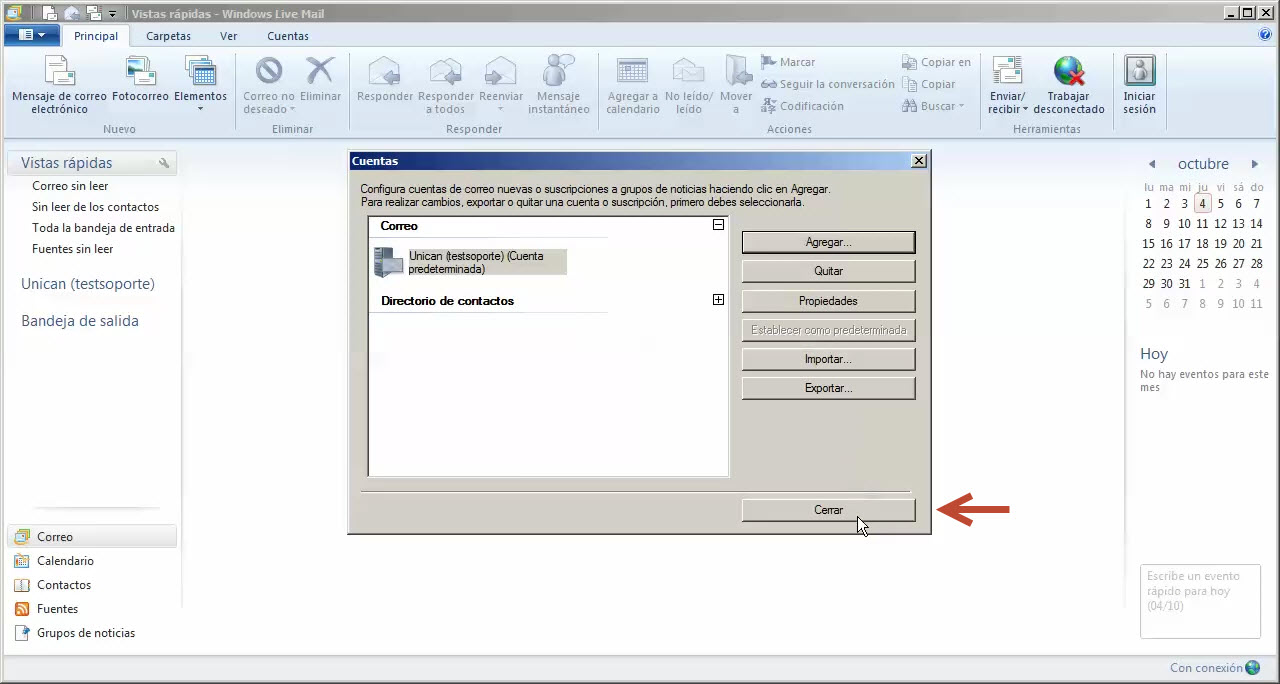Viewport: 1280px width, 684px height.
Task: Click the Importar... button
Action: click(828, 359)
